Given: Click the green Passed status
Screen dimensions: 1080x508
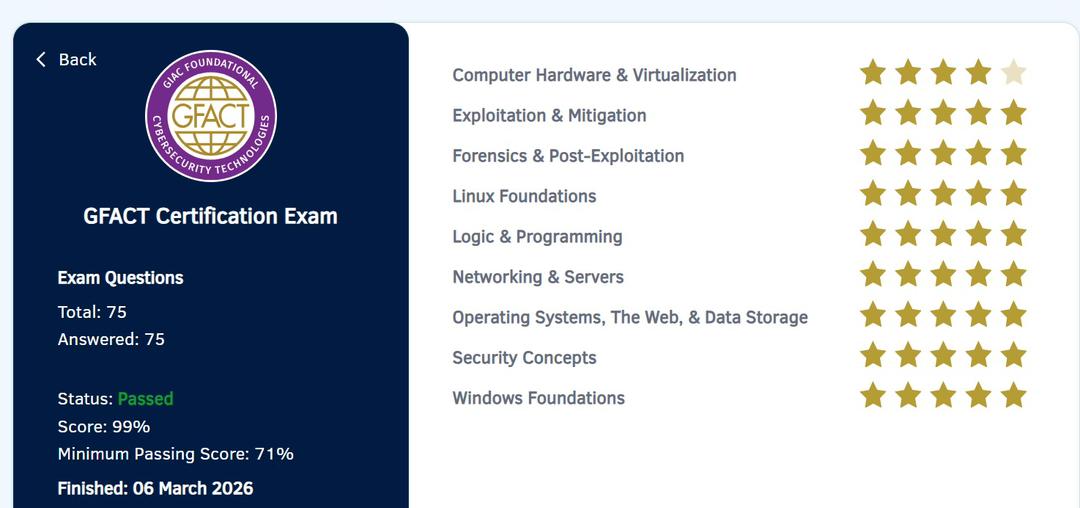Looking at the screenshot, I should [145, 399].
